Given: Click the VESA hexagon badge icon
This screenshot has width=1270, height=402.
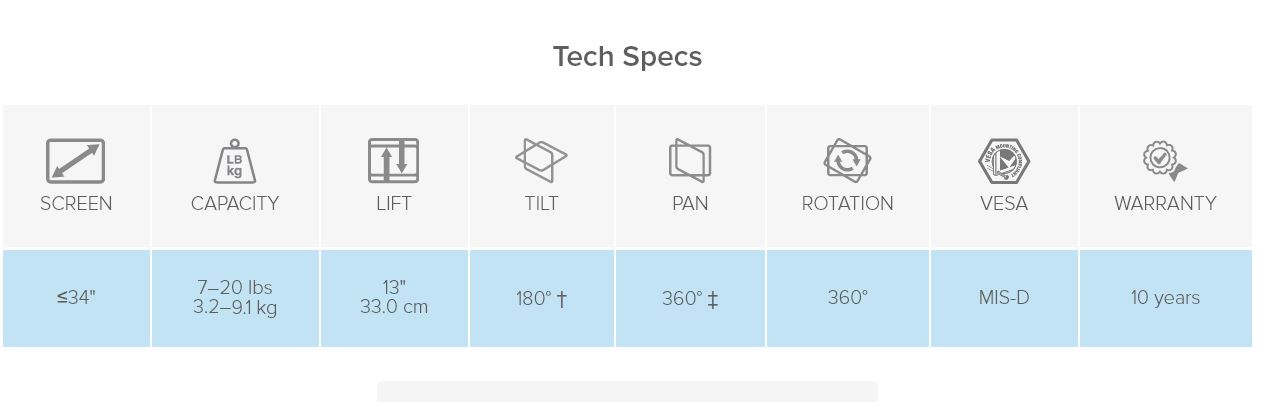Looking at the screenshot, I should pos(1004,160).
